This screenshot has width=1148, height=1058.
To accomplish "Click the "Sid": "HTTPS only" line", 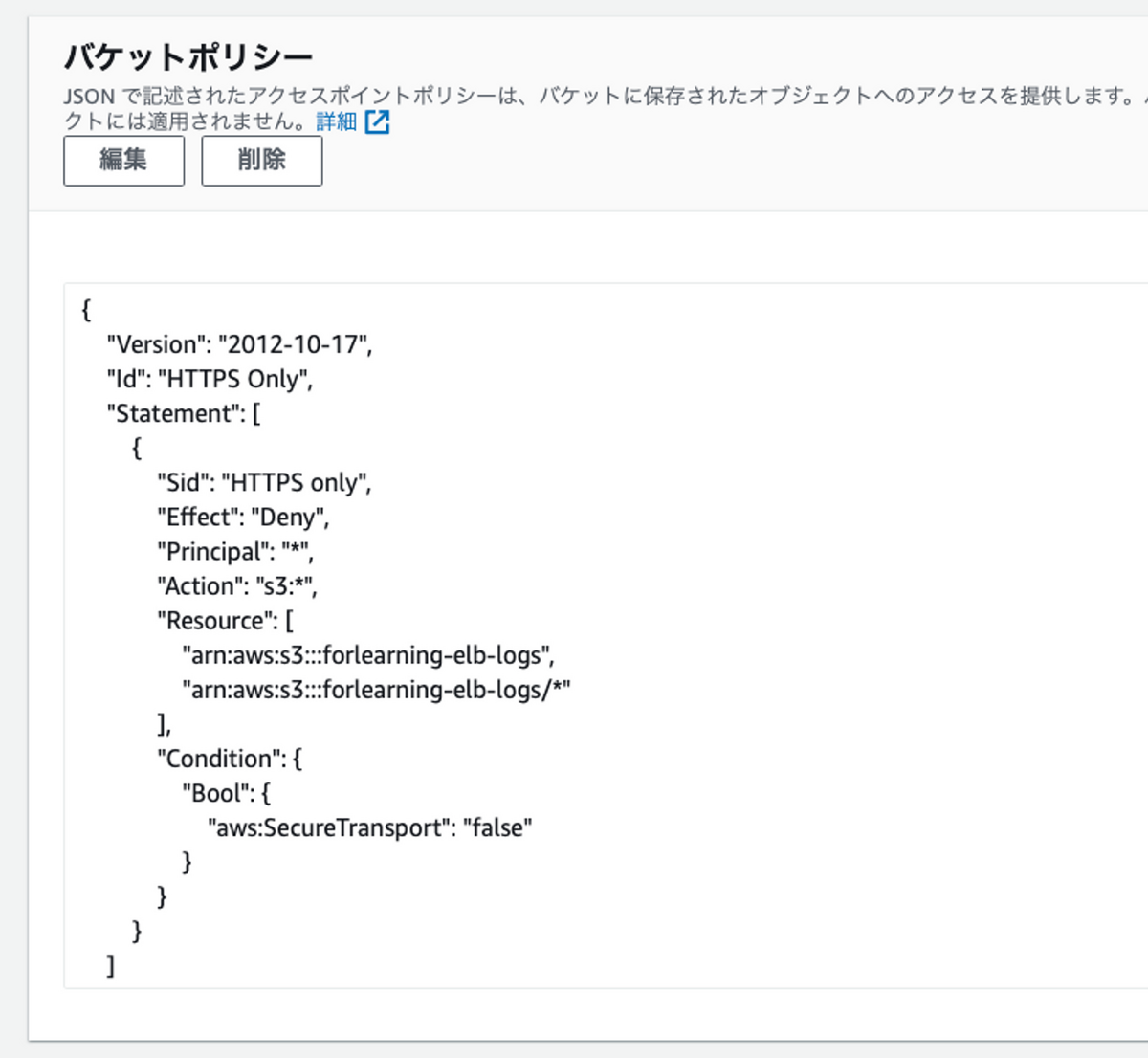I will [264, 482].
